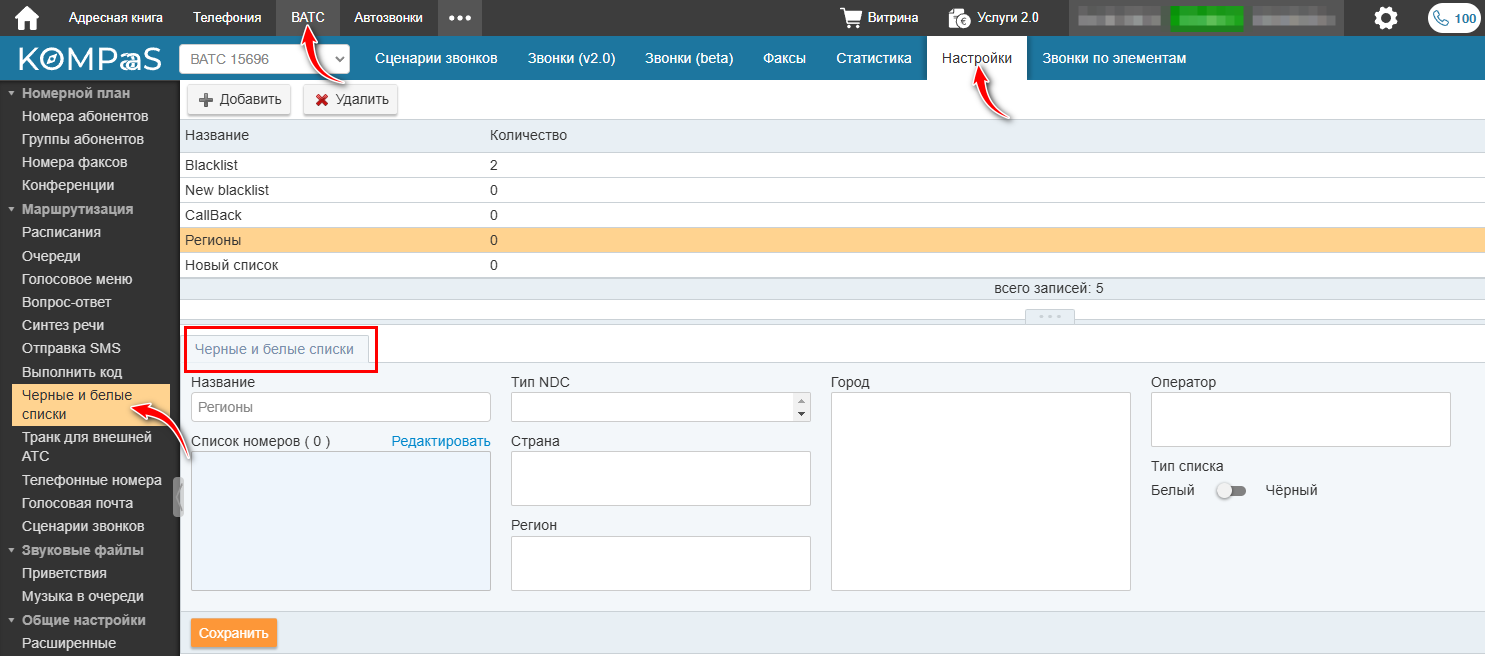
Task: Collapse the left sidebar handle
Action: click(178, 497)
